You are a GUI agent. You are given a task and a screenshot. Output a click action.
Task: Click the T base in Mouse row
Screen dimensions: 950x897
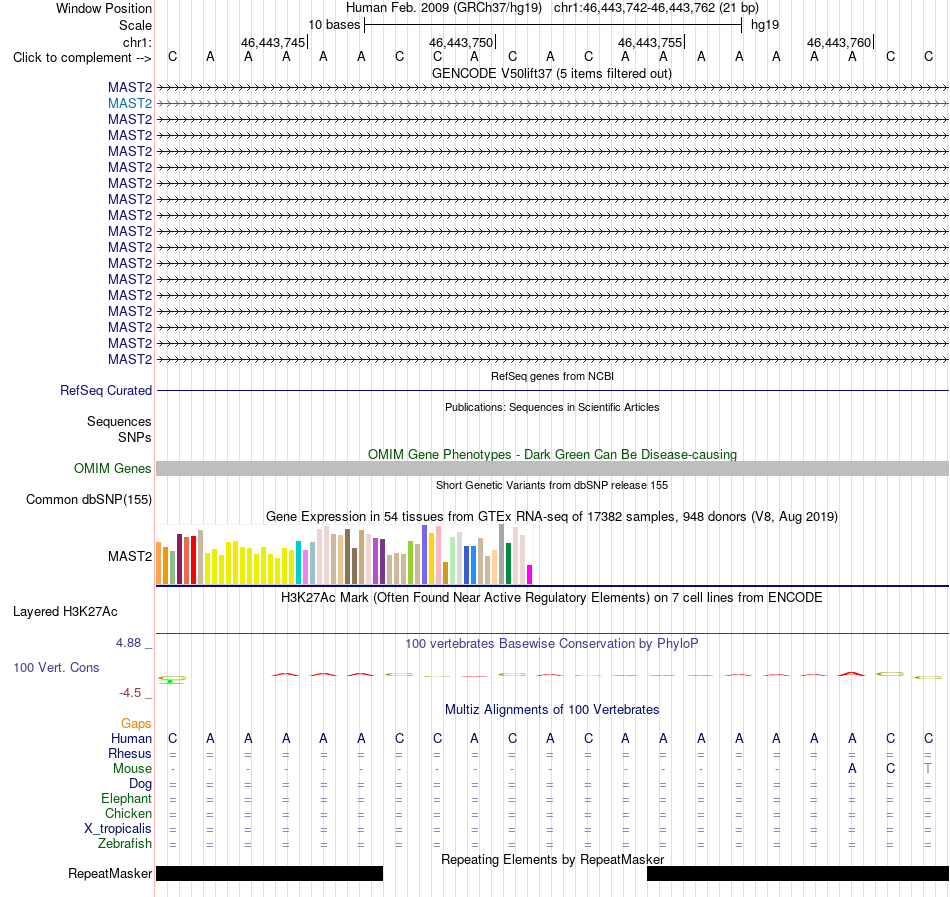pyautogui.click(x=928, y=769)
